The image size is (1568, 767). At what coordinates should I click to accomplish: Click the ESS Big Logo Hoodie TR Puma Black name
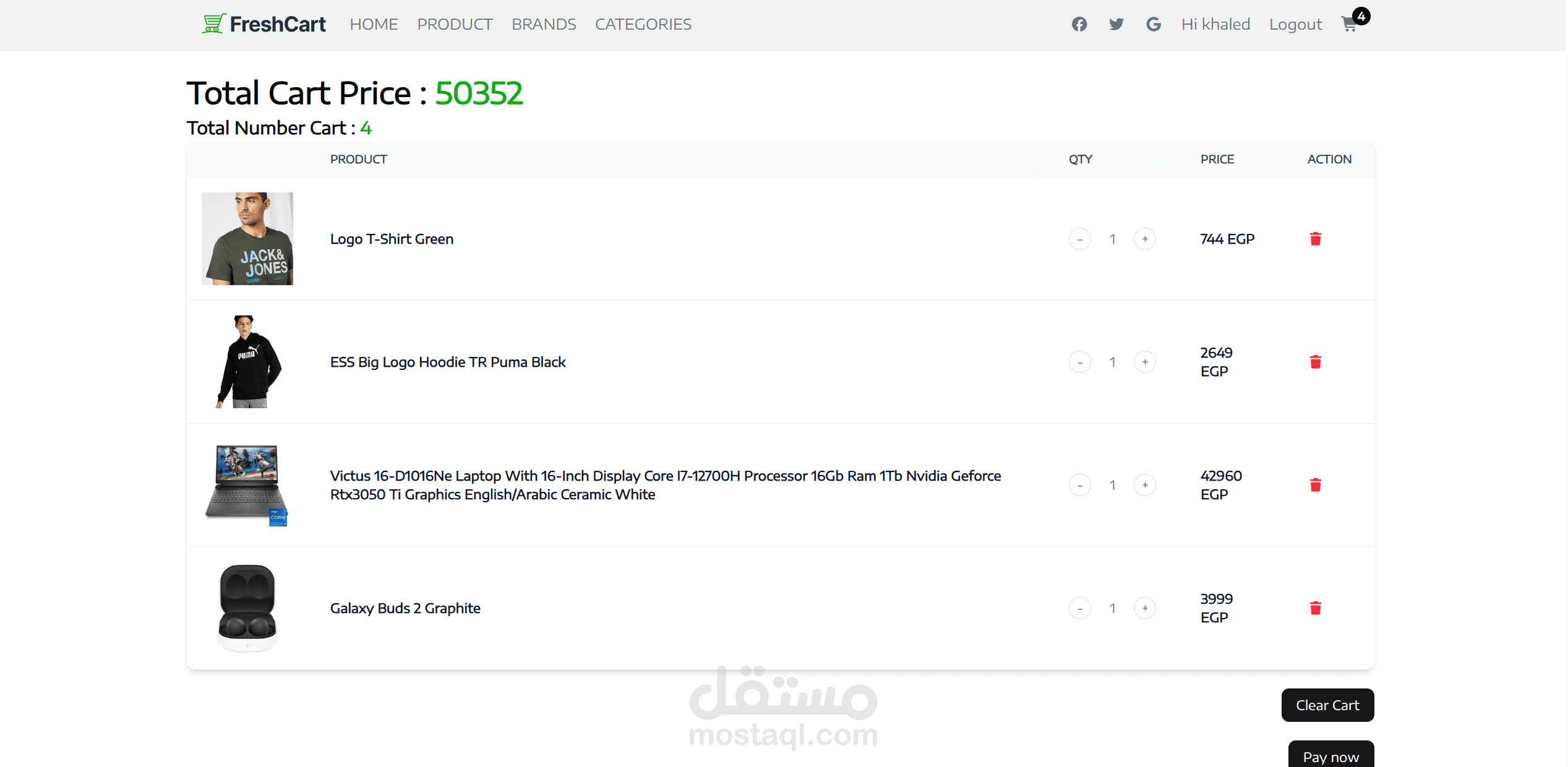(448, 362)
